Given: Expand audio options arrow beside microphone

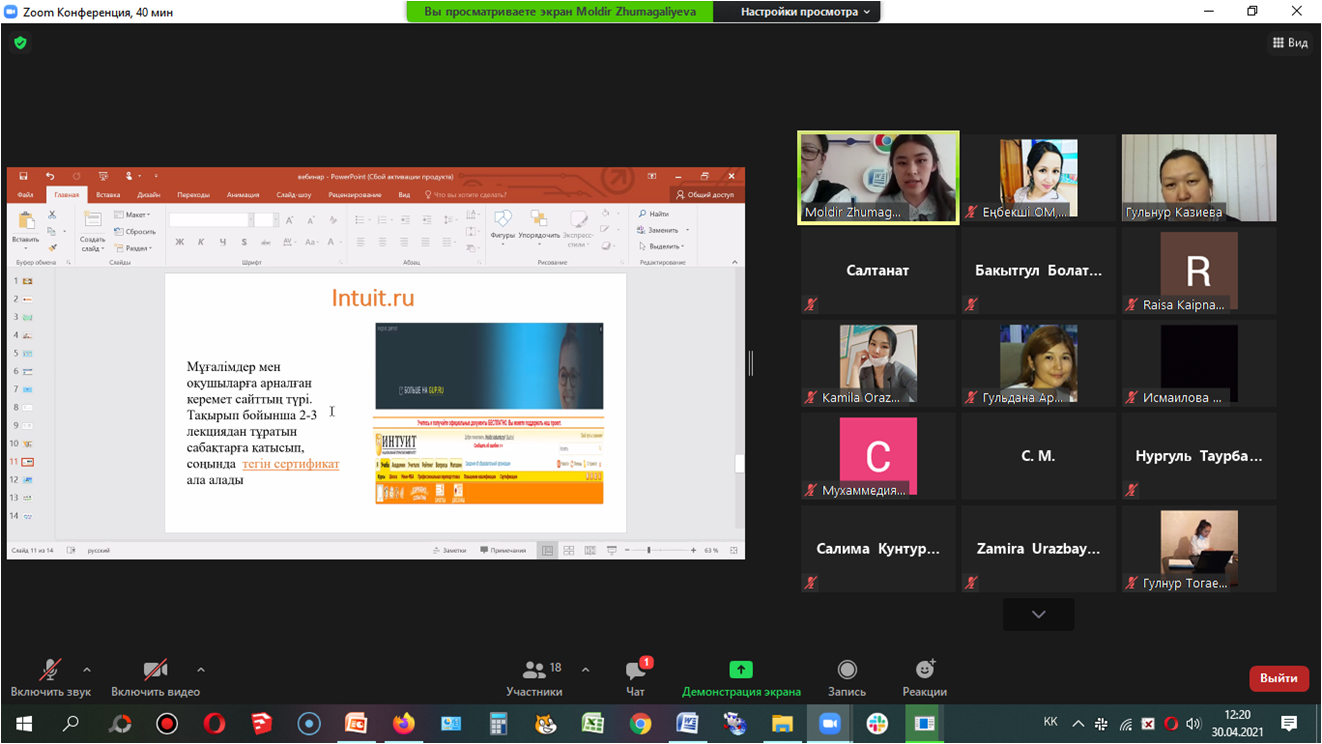Looking at the screenshot, I should click(87, 670).
